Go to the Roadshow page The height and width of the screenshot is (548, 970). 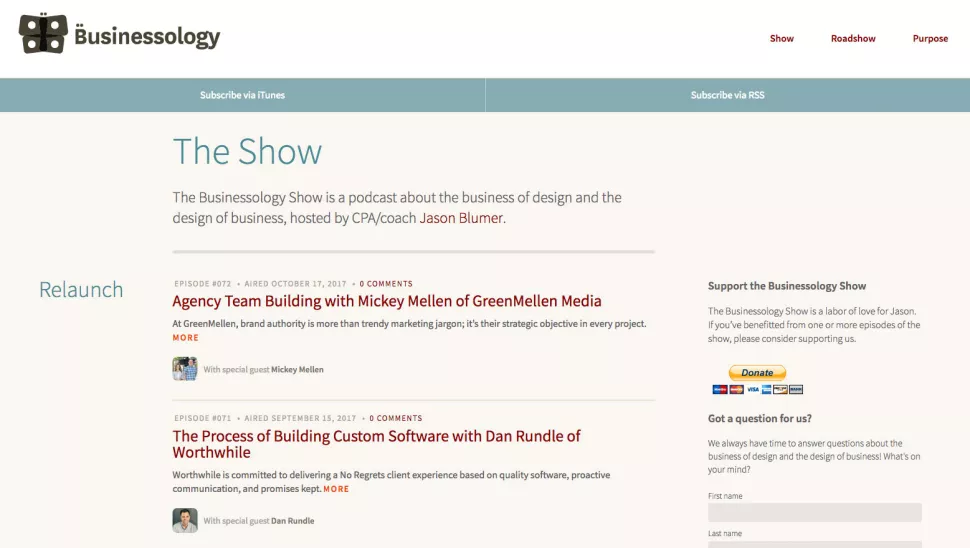click(x=853, y=38)
